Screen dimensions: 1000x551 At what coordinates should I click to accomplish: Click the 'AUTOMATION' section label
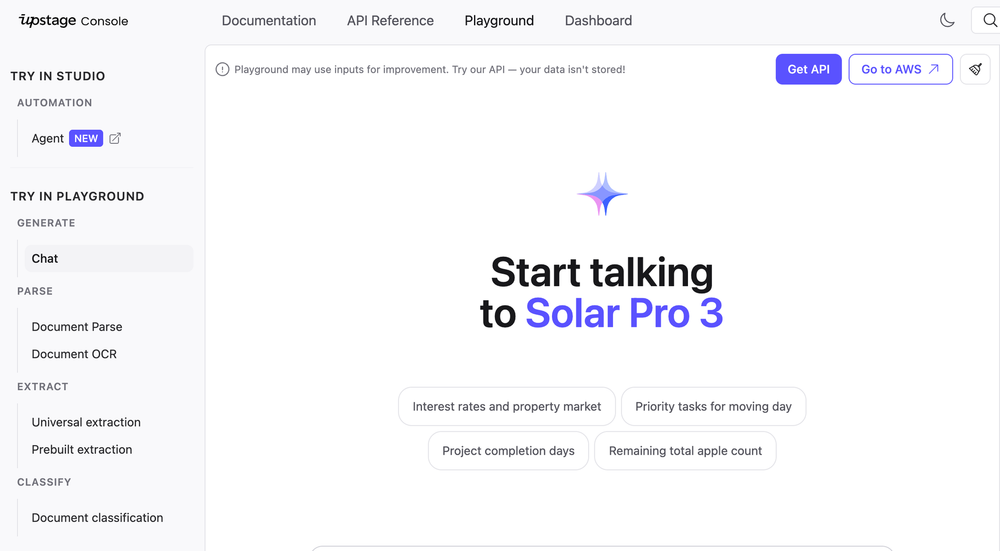55,103
